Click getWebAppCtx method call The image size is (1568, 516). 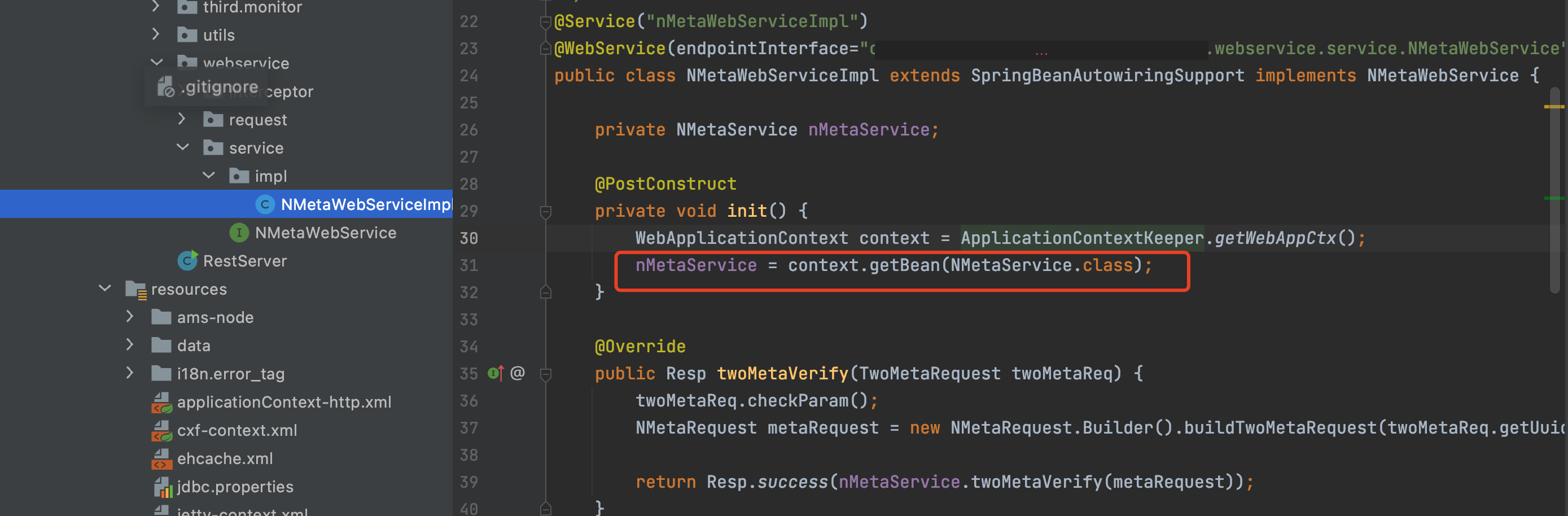point(1275,238)
